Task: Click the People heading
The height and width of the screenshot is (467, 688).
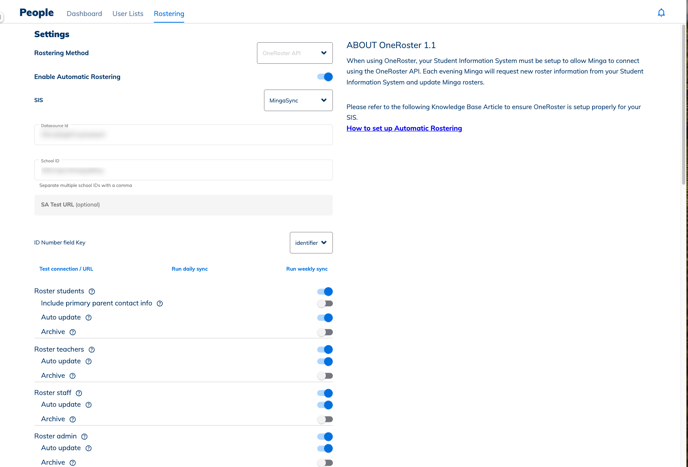Action: (x=36, y=13)
